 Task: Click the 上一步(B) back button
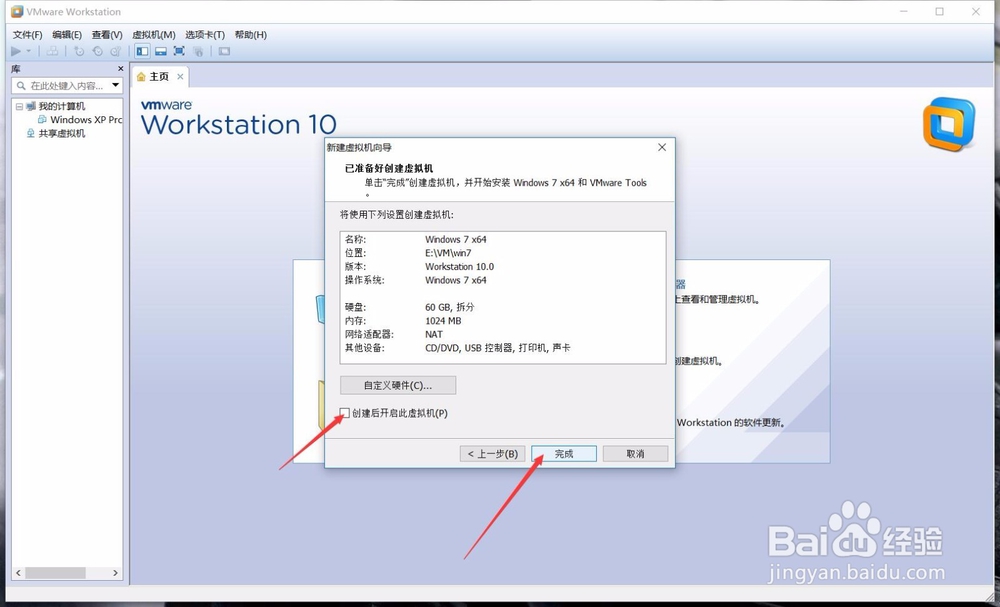click(492, 454)
